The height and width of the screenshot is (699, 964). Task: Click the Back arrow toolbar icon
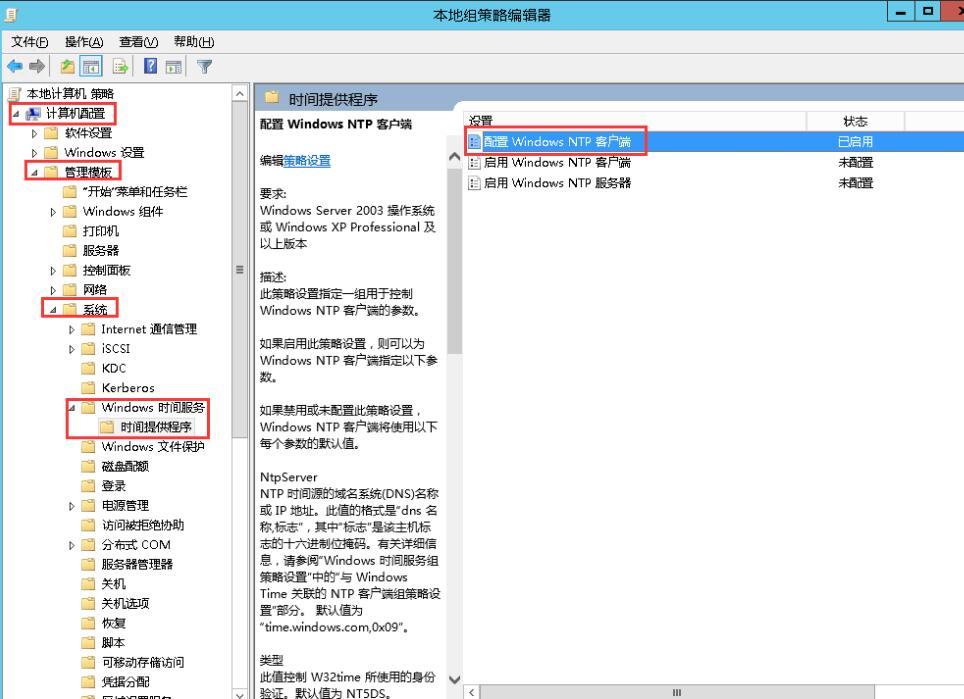click(15, 66)
